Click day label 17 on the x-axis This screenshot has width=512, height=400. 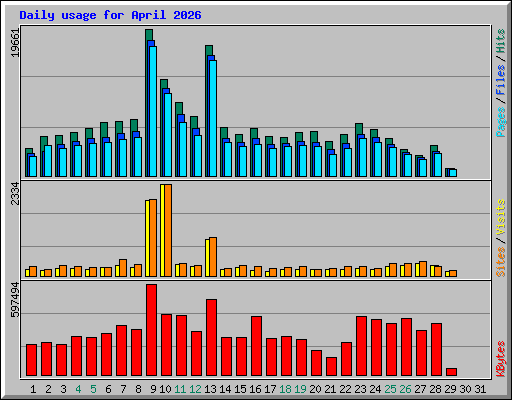(x=270, y=389)
